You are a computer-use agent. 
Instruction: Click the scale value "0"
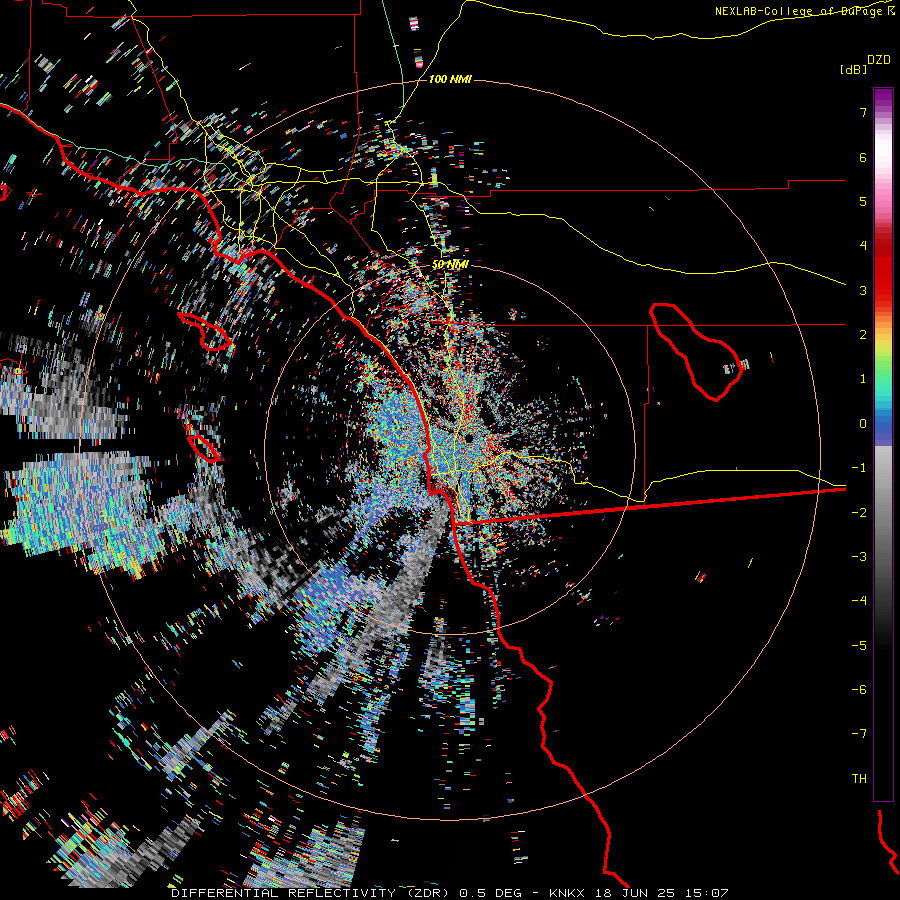point(863,424)
